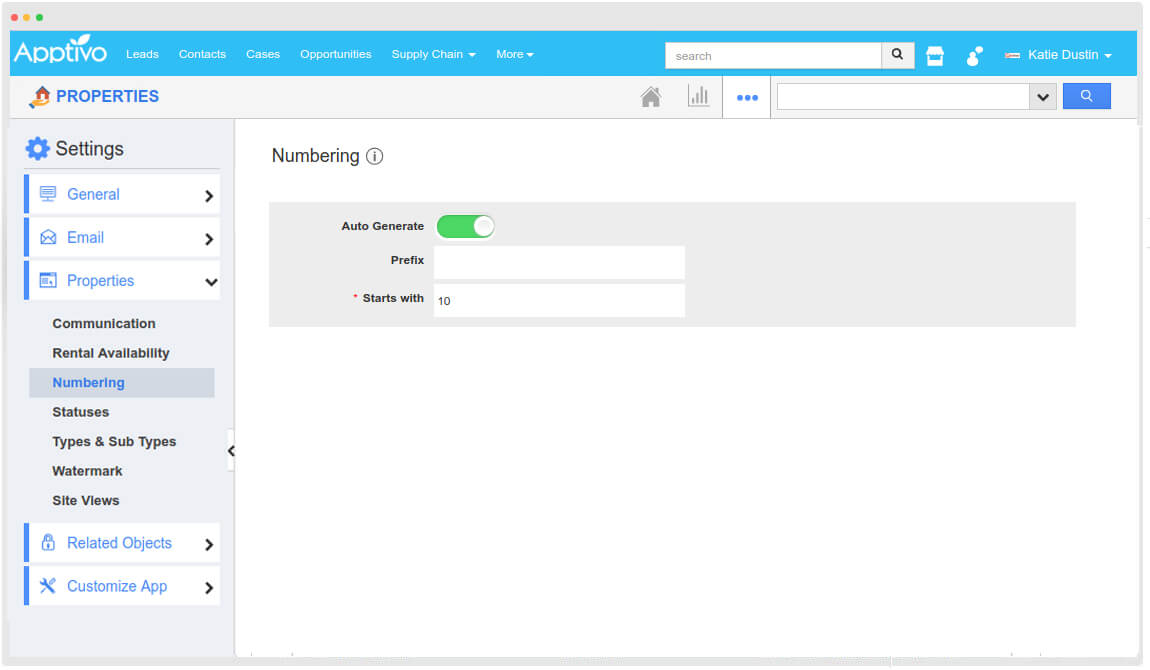Image resolution: width=1150 pixels, height=670 pixels.
Task: Click the blue search magnifier button
Action: (x=1086, y=97)
